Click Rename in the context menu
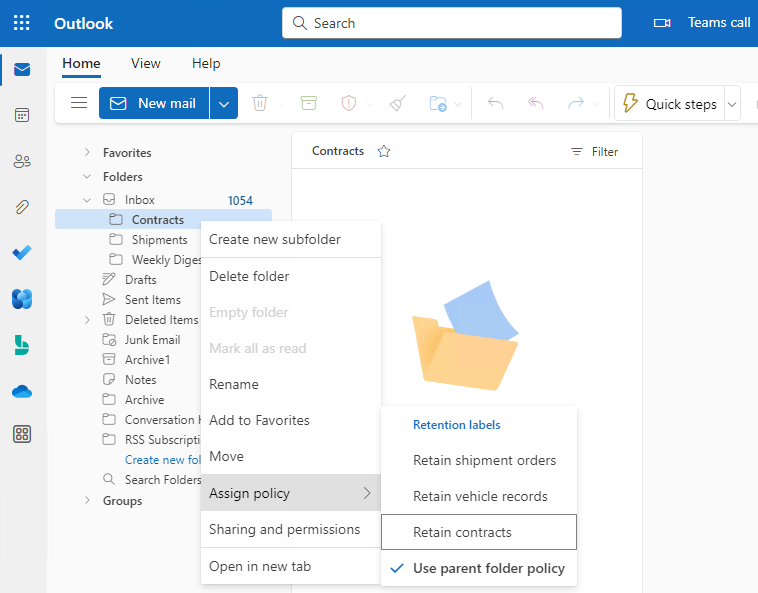This screenshot has height=593, width=758. [234, 384]
